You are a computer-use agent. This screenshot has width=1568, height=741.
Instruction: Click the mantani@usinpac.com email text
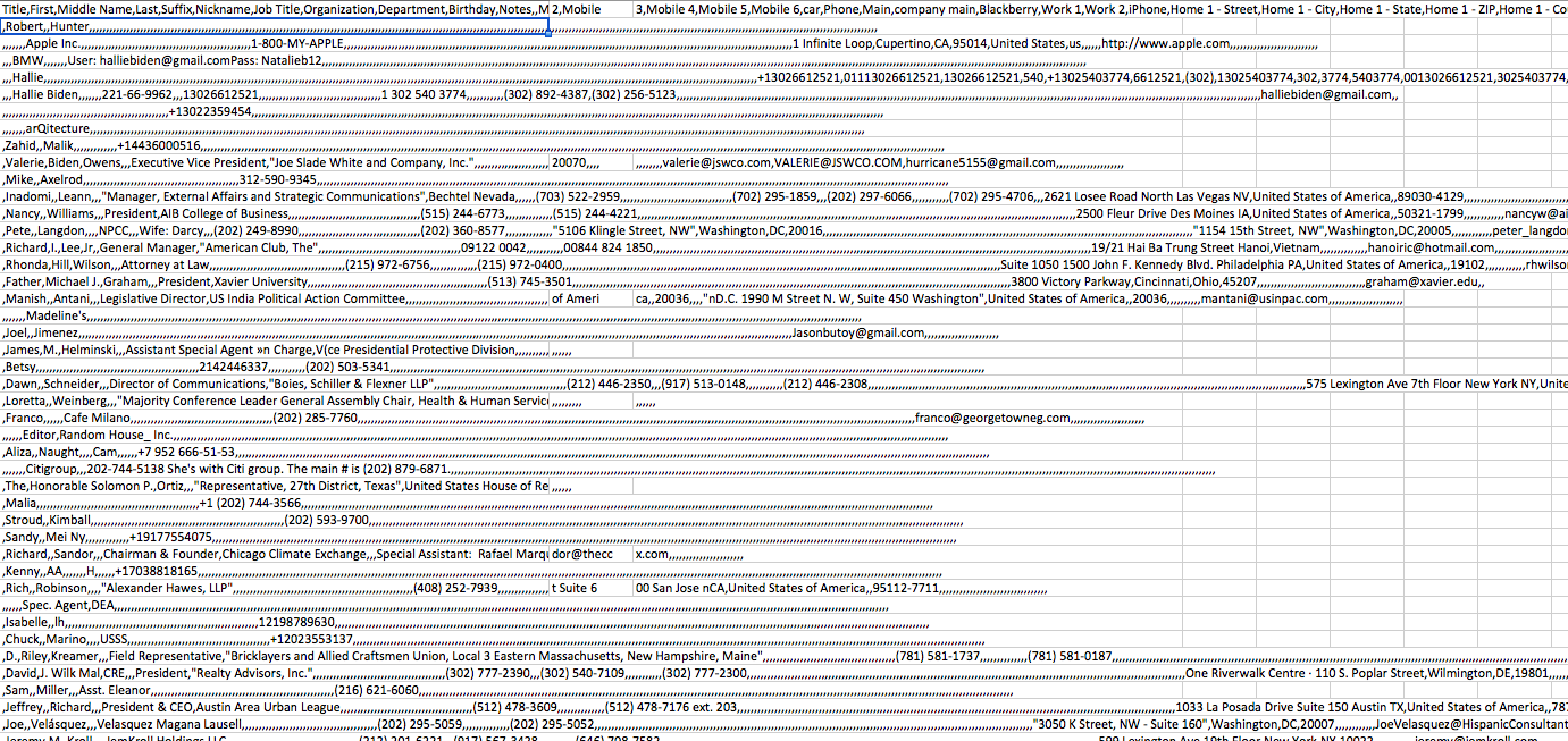pyautogui.click(x=1264, y=298)
